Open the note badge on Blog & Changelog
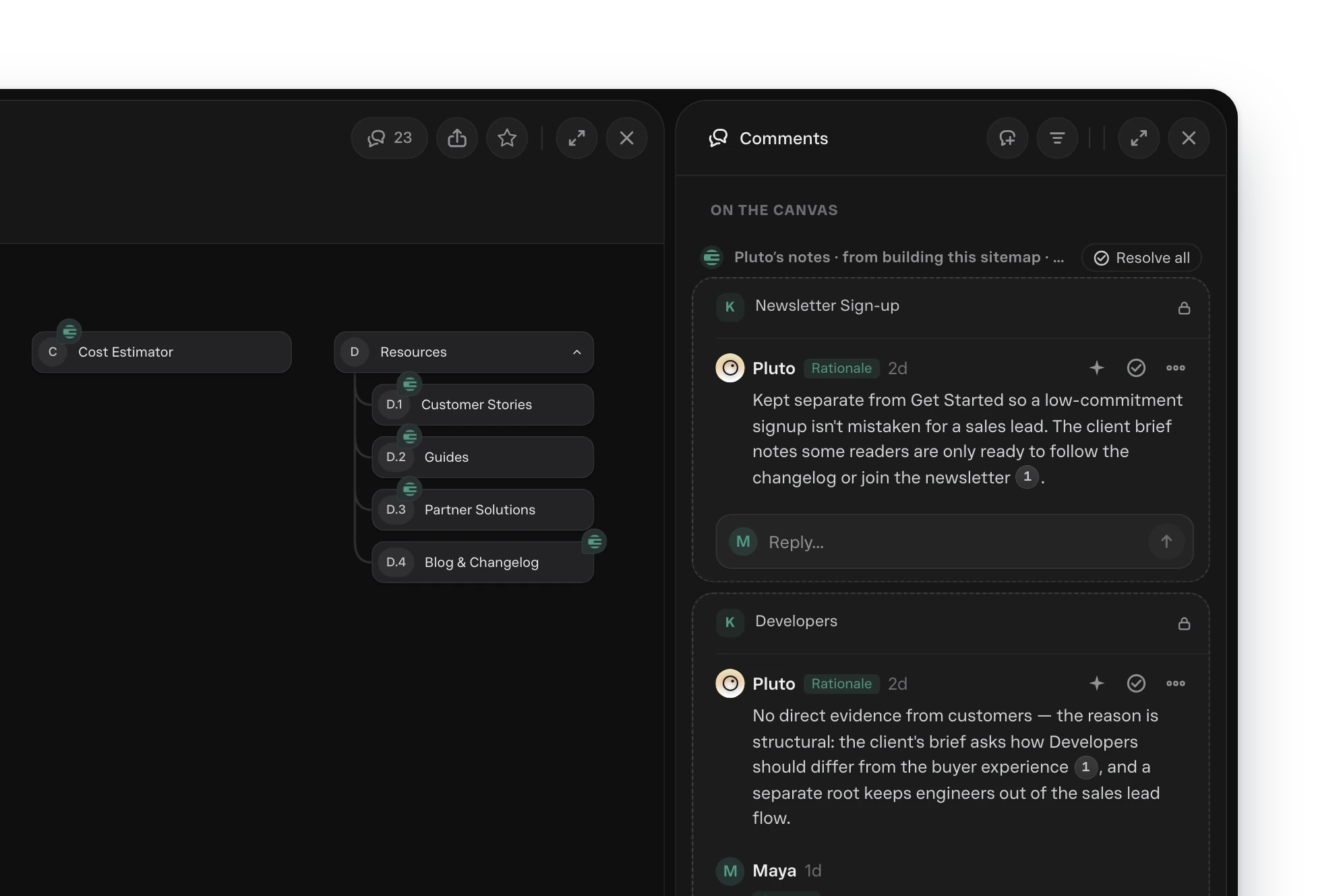1343x896 pixels. tap(595, 541)
